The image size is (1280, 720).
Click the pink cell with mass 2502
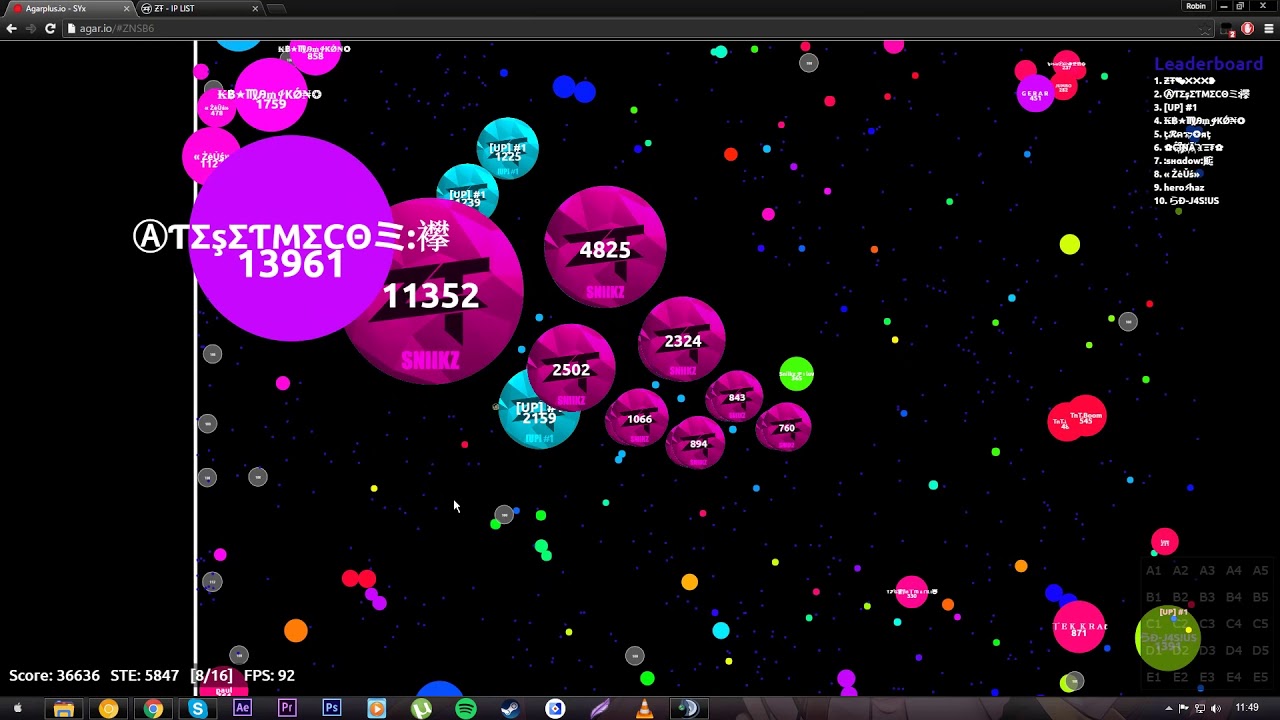(571, 368)
